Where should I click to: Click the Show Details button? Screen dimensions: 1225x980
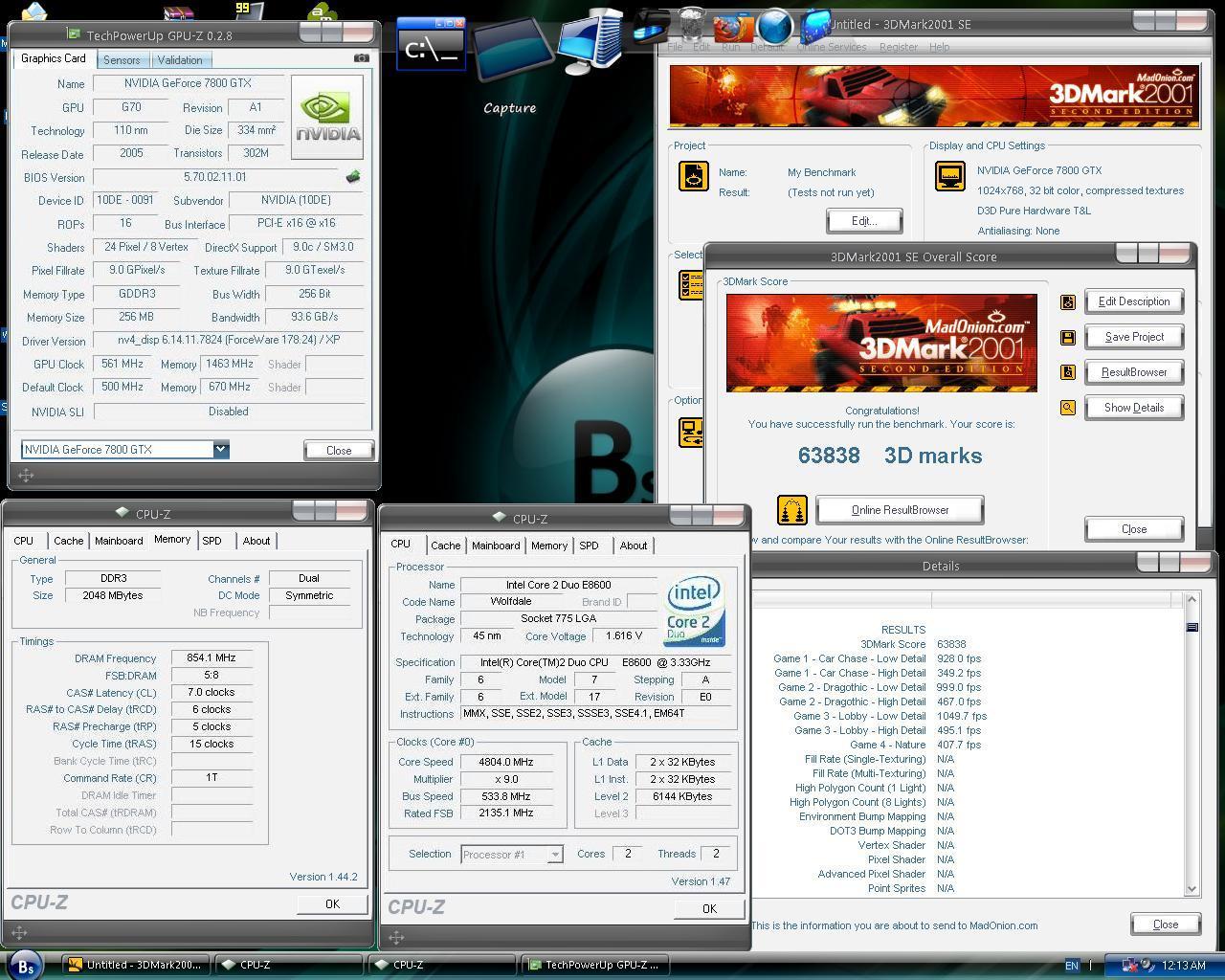1134,408
